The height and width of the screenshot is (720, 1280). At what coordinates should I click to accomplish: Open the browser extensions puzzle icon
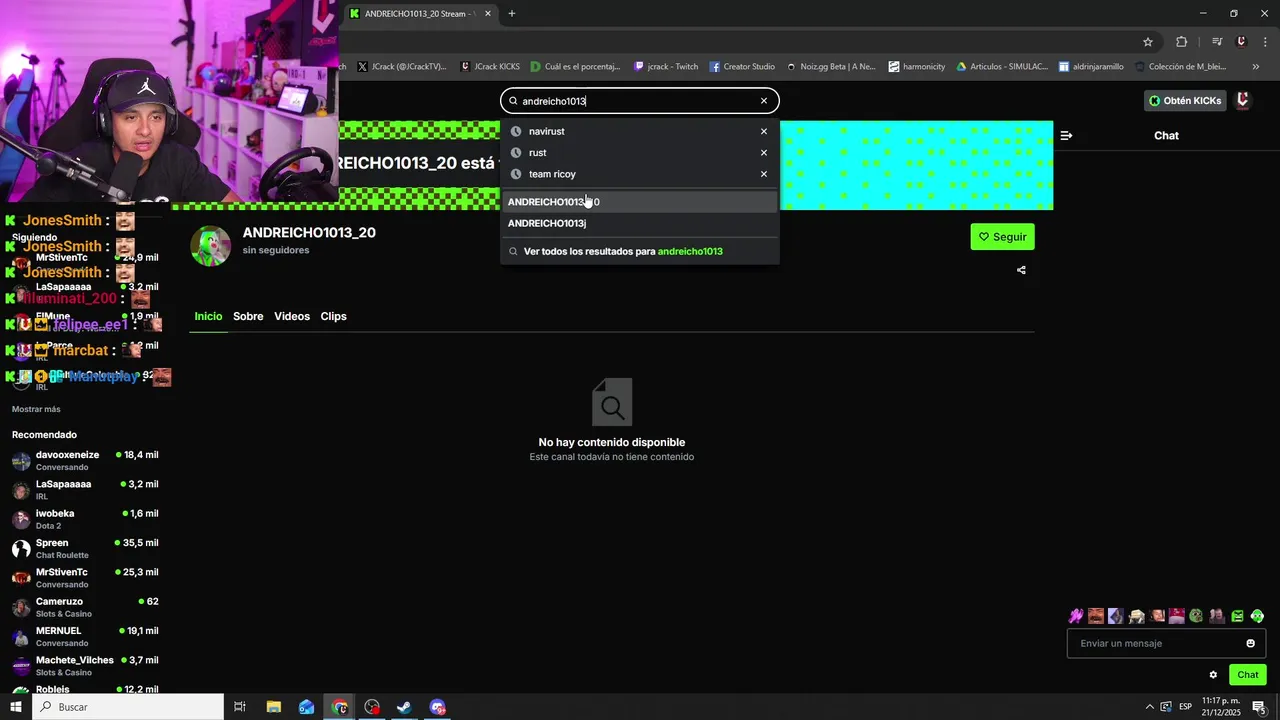coord(1182,42)
